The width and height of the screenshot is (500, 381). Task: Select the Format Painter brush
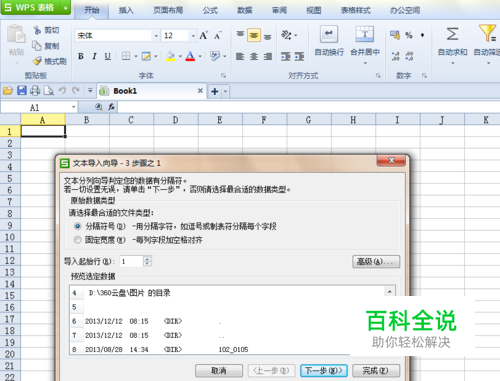[37, 61]
